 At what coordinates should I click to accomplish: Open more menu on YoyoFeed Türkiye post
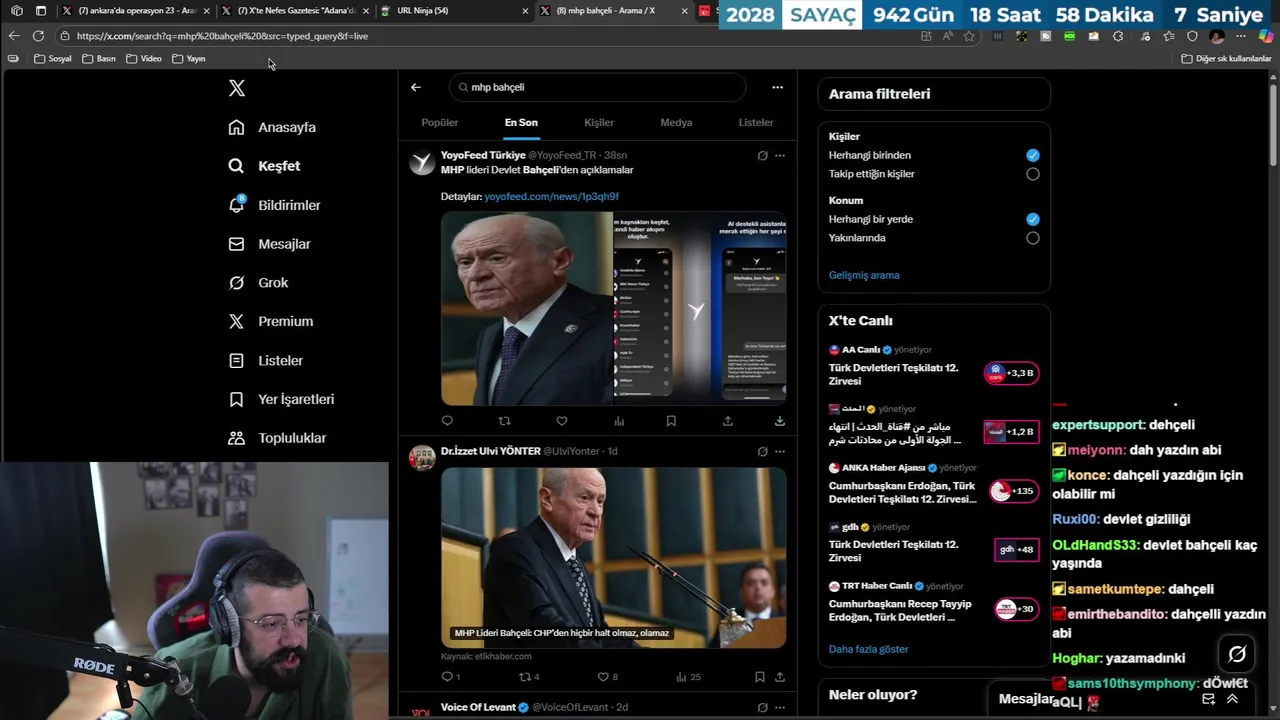coord(780,155)
